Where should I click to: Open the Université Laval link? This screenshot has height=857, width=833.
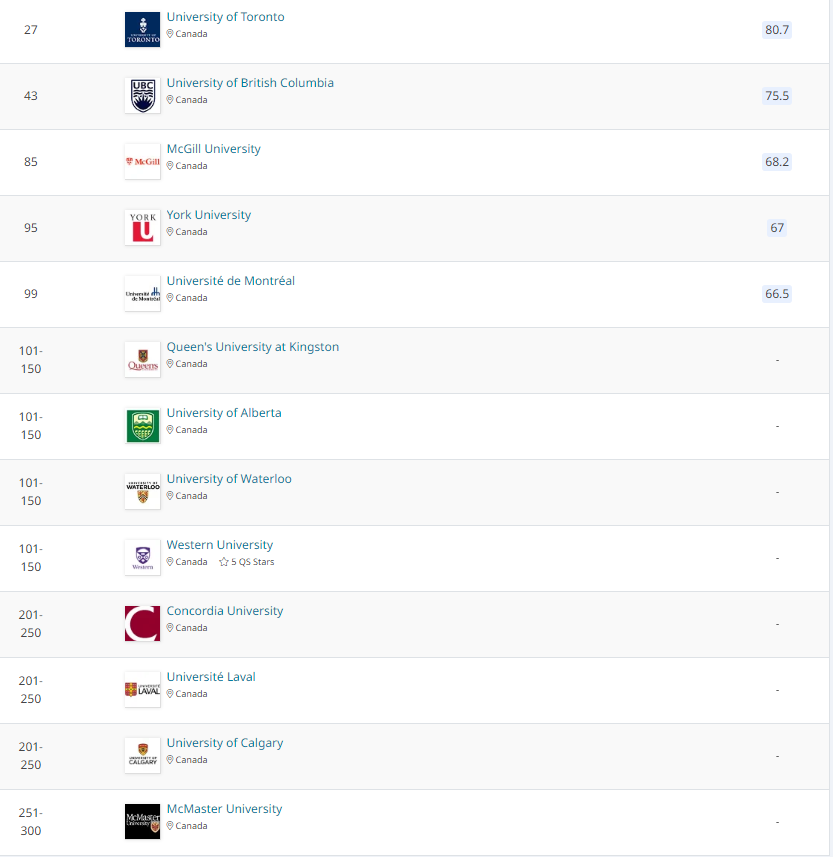[x=211, y=677]
